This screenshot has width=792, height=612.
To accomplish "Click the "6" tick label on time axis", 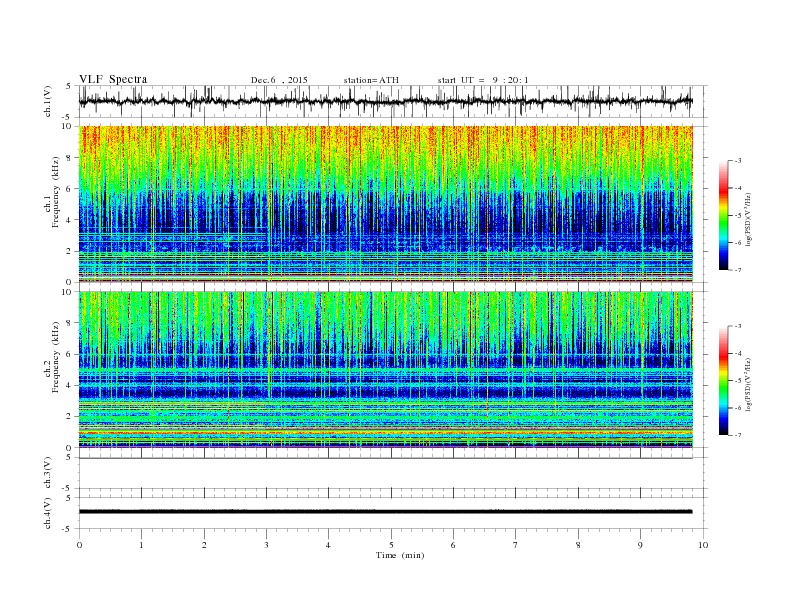I will pyautogui.click(x=453, y=545).
